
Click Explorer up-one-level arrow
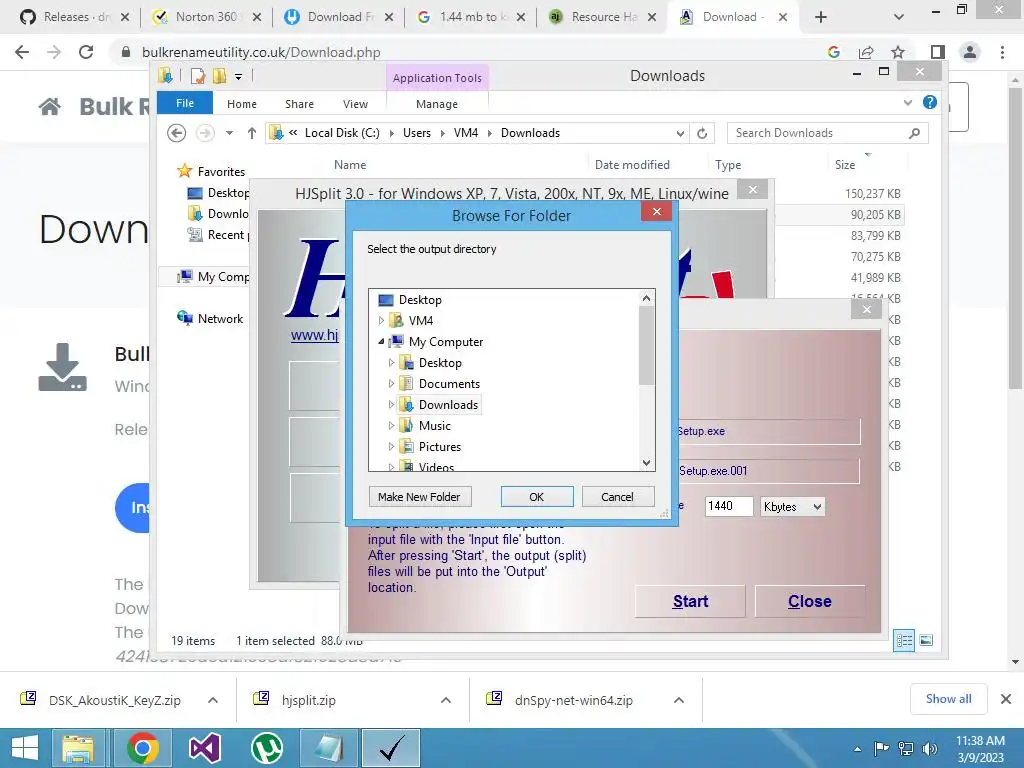[251, 133]
